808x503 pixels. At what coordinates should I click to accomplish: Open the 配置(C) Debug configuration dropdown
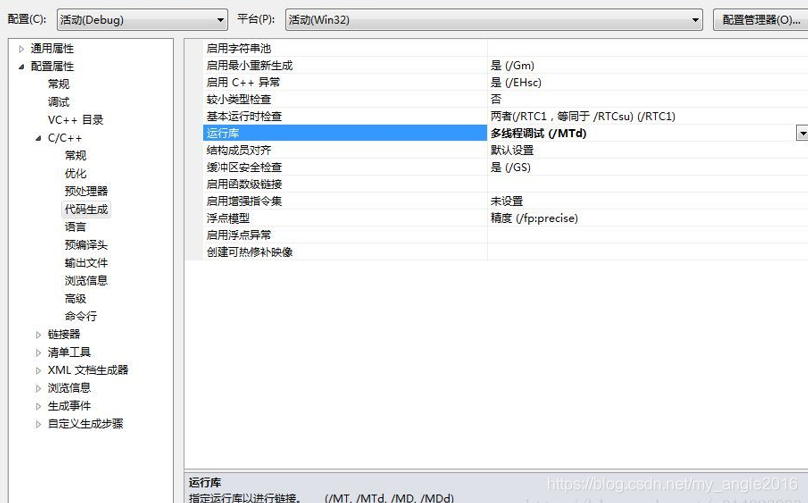coord(142,20)
